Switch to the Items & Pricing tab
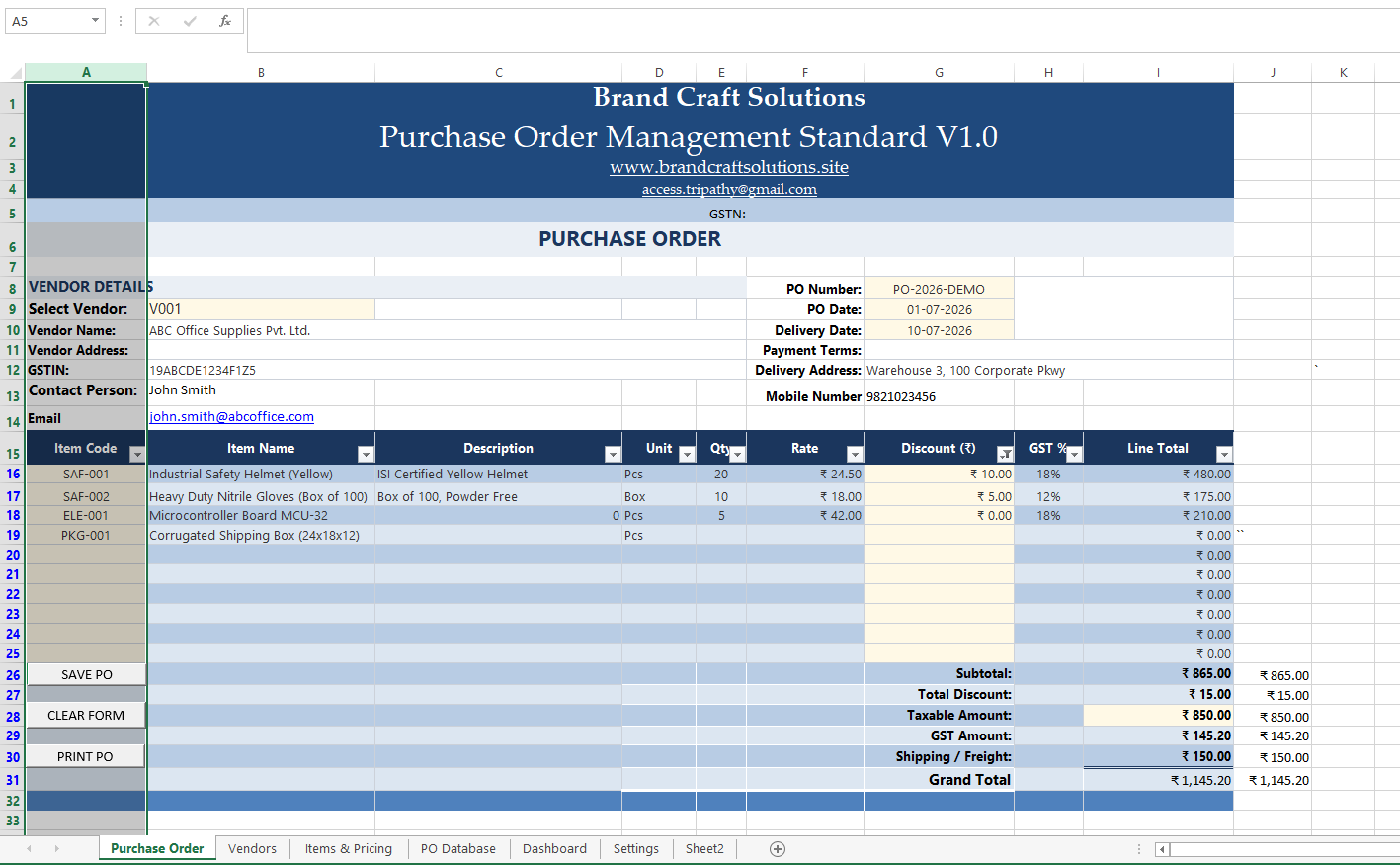The width and height of the screenshot is (1400, 865). pos(348,849)
